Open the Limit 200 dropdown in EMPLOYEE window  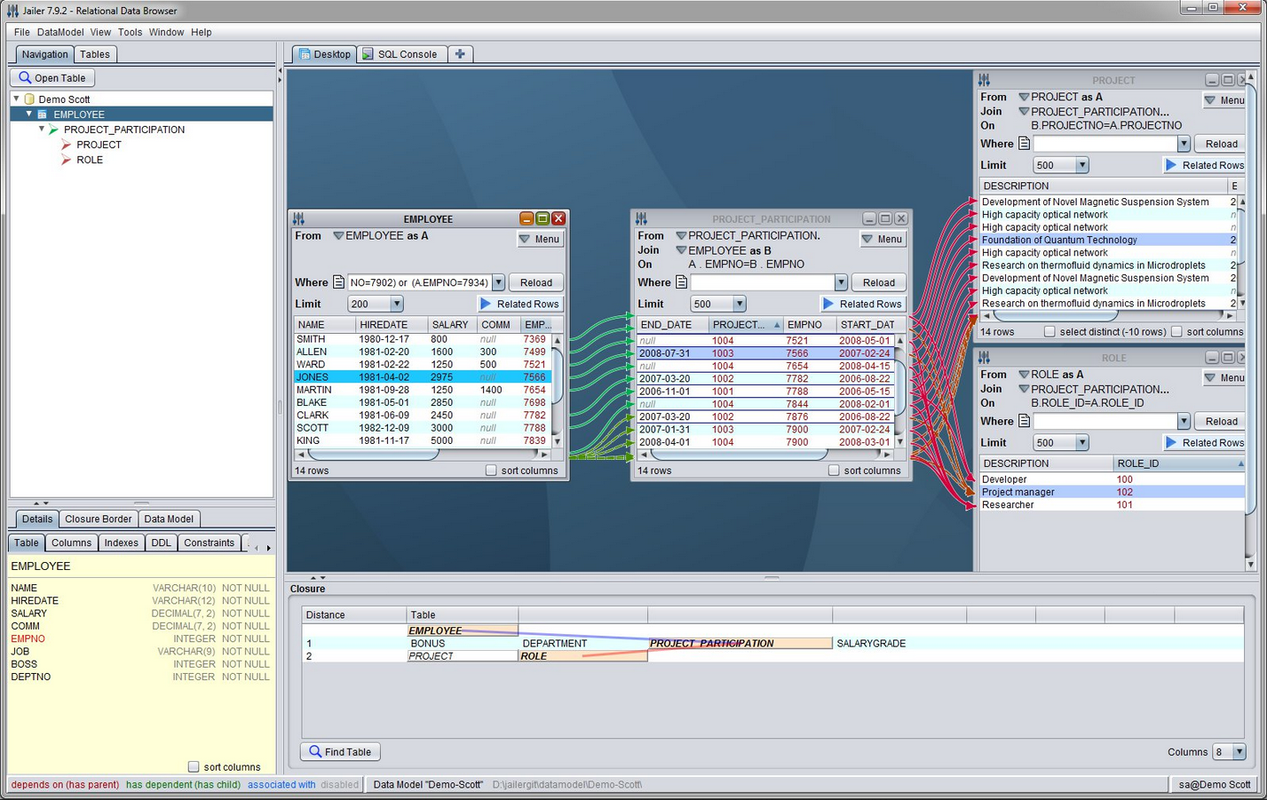(375, 304)
